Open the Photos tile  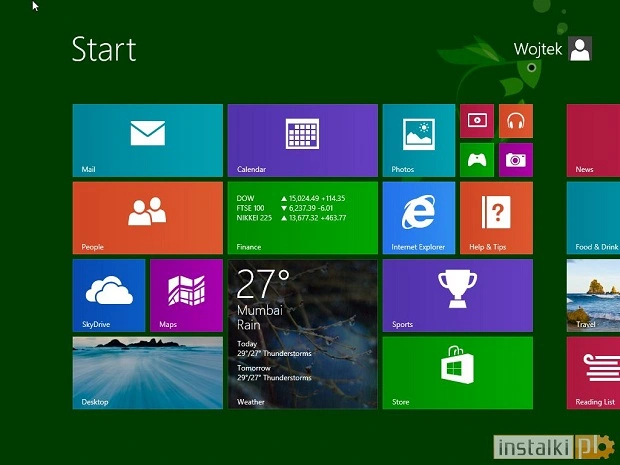[419, 140]
